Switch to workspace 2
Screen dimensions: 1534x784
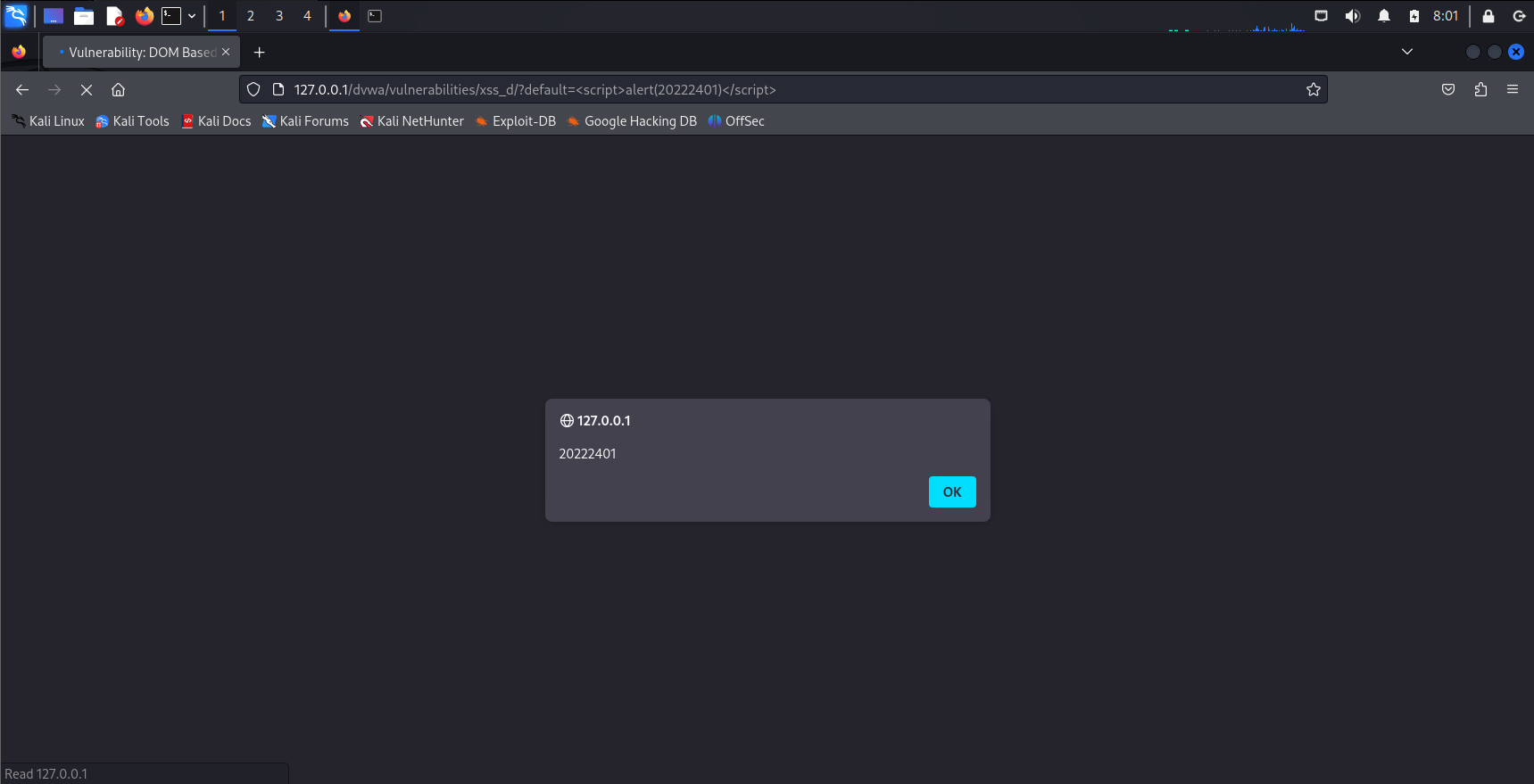click(x=251, y=16)
